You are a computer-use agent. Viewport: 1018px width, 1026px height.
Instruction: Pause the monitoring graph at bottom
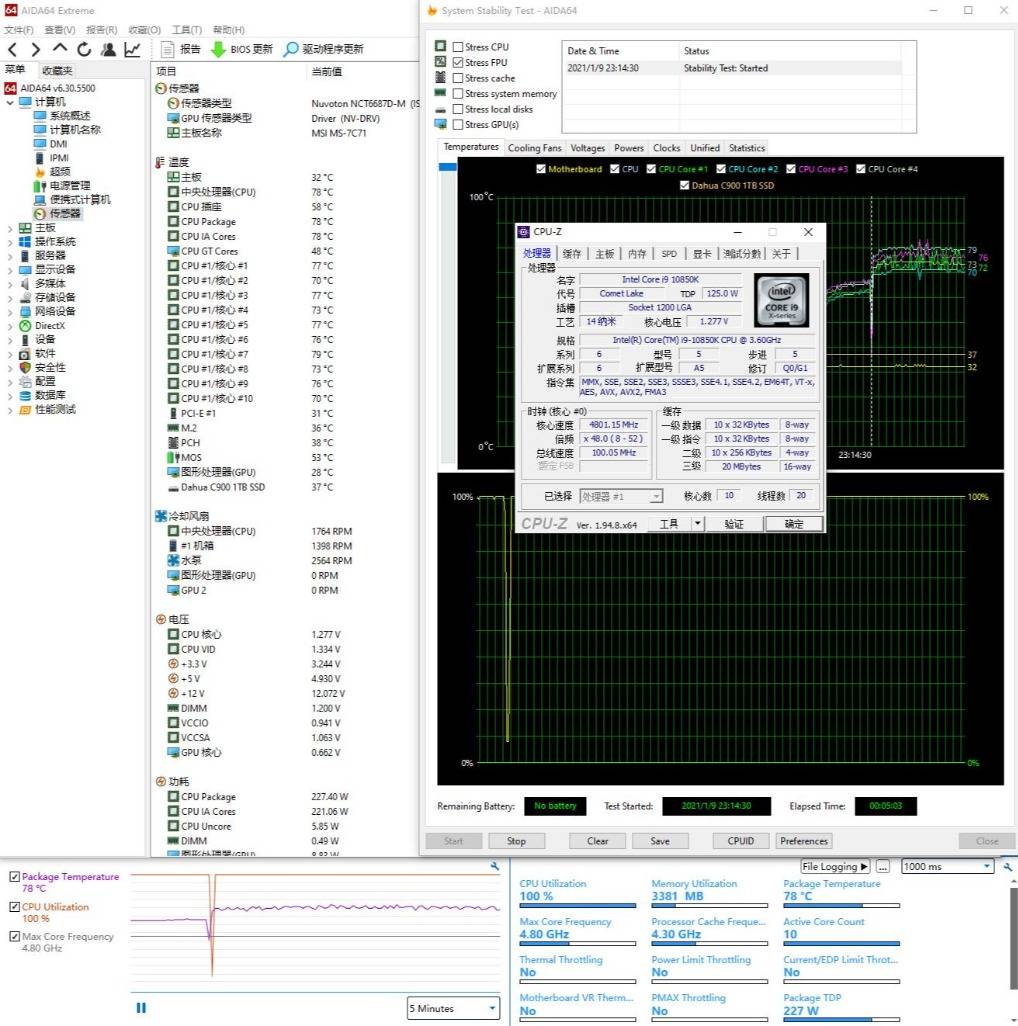coord(141,1008)
